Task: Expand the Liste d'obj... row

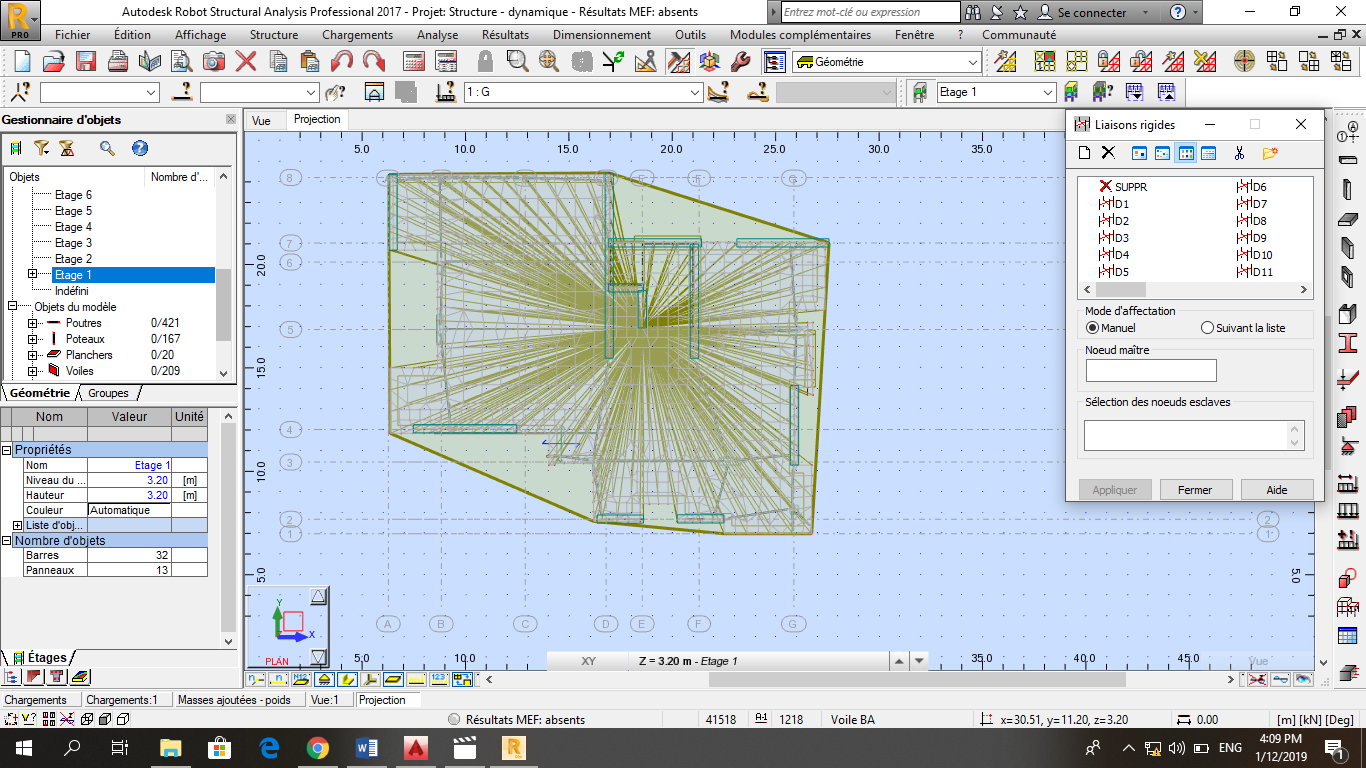Action: tap(17, 525)
